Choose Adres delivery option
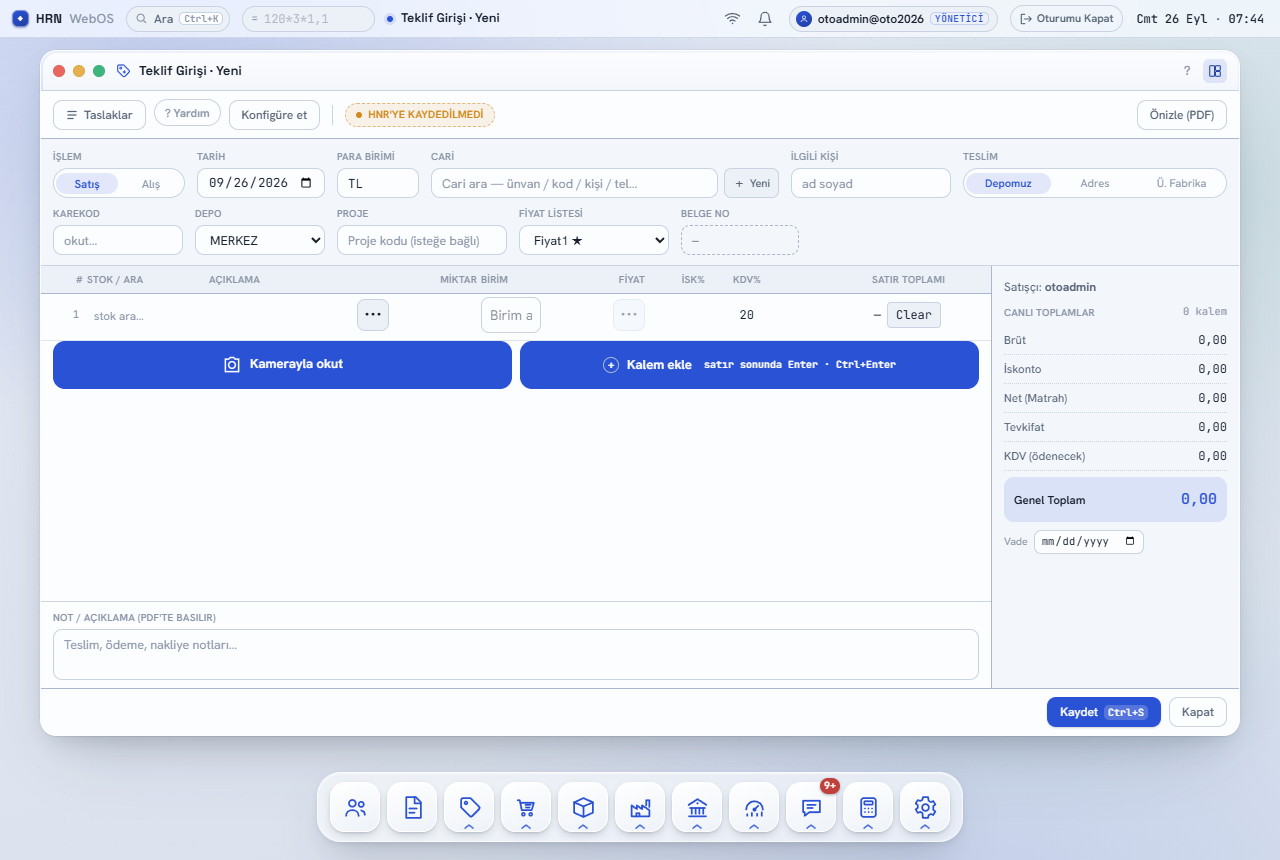The height and width of the screenshot is (860, 1280). (1095, 184)
